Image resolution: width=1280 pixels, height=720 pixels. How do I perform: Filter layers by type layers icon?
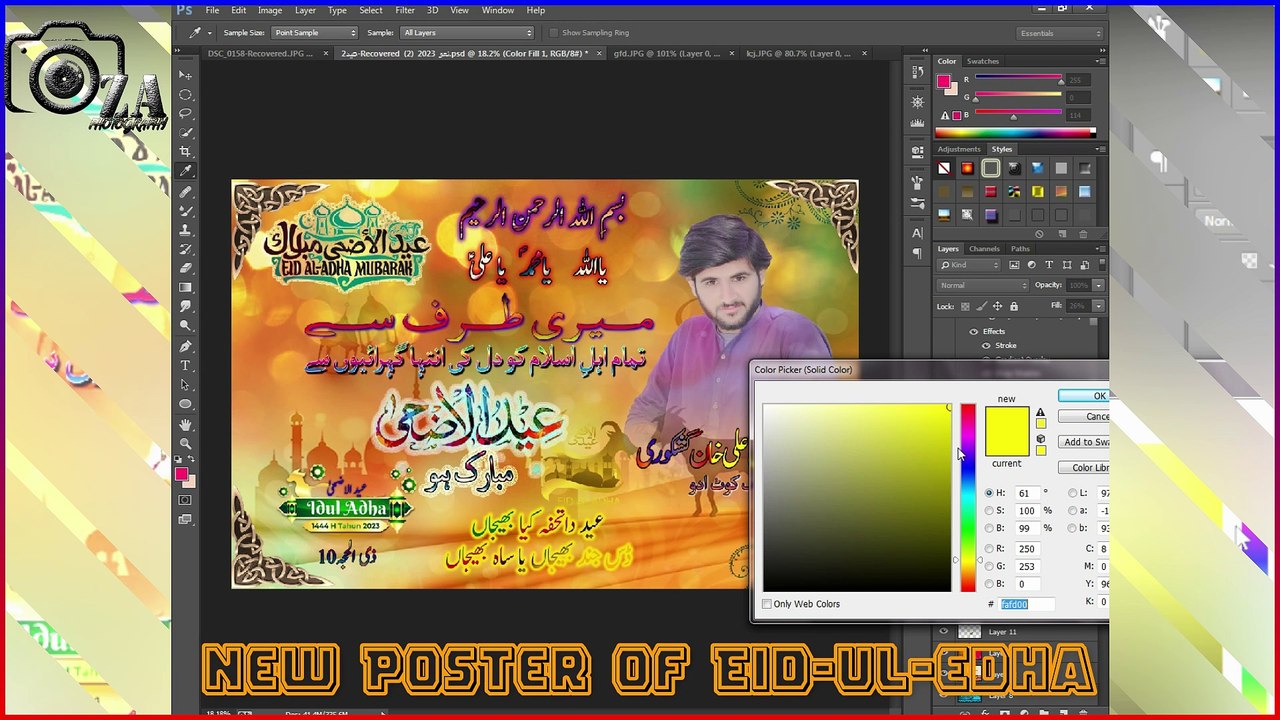[1048, 265]
